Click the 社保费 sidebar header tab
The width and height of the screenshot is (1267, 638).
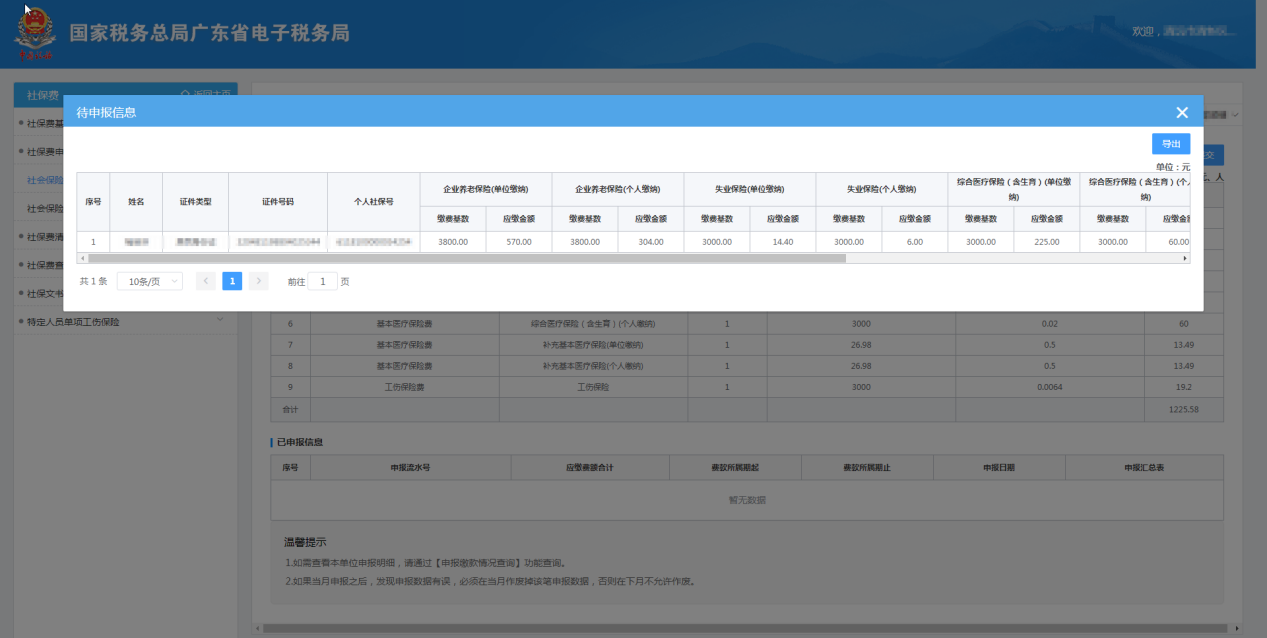[x=43, y=95]
